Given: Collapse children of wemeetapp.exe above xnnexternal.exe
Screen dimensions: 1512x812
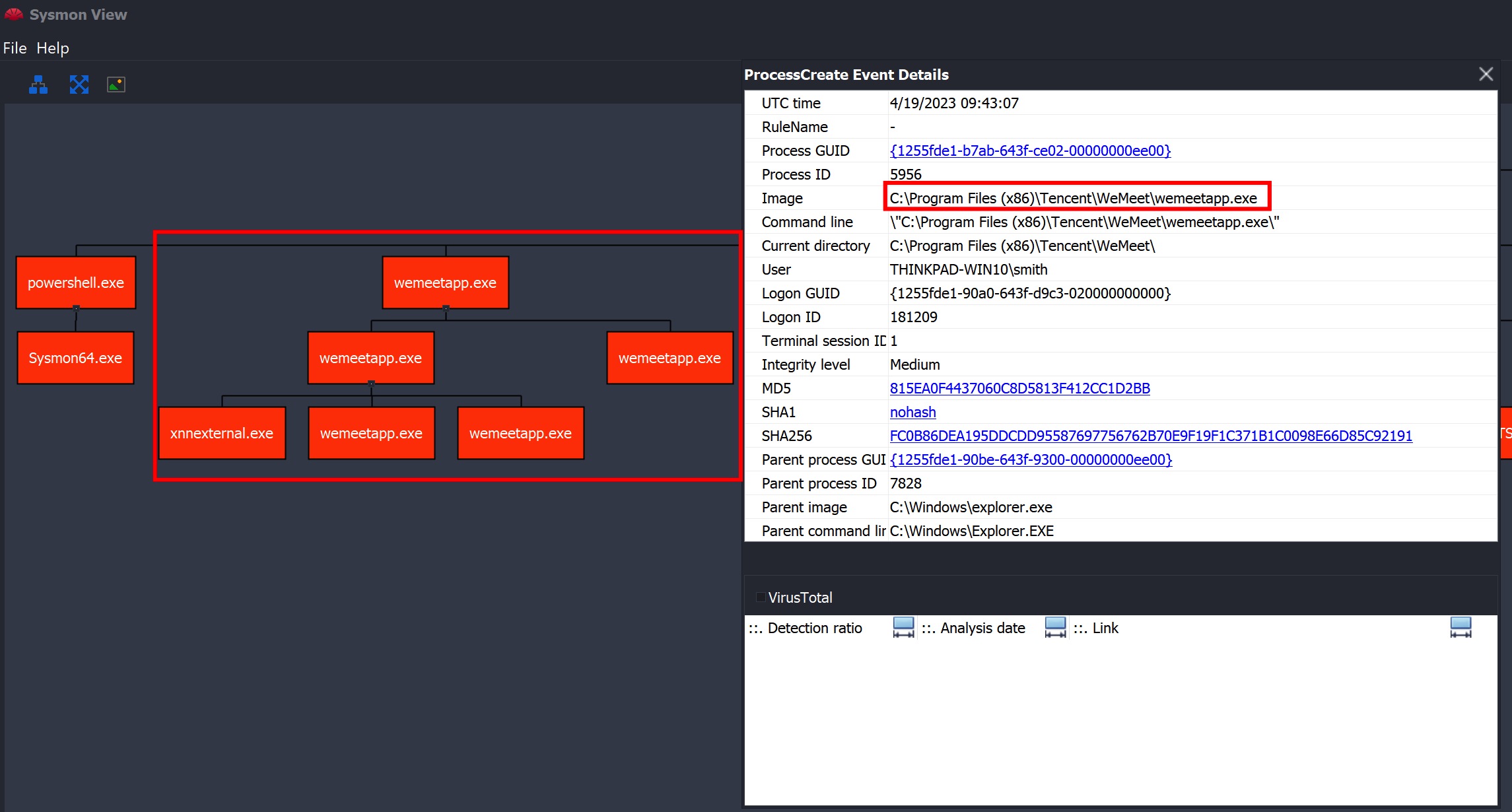Looking at the screenshot, I should 371,384.
